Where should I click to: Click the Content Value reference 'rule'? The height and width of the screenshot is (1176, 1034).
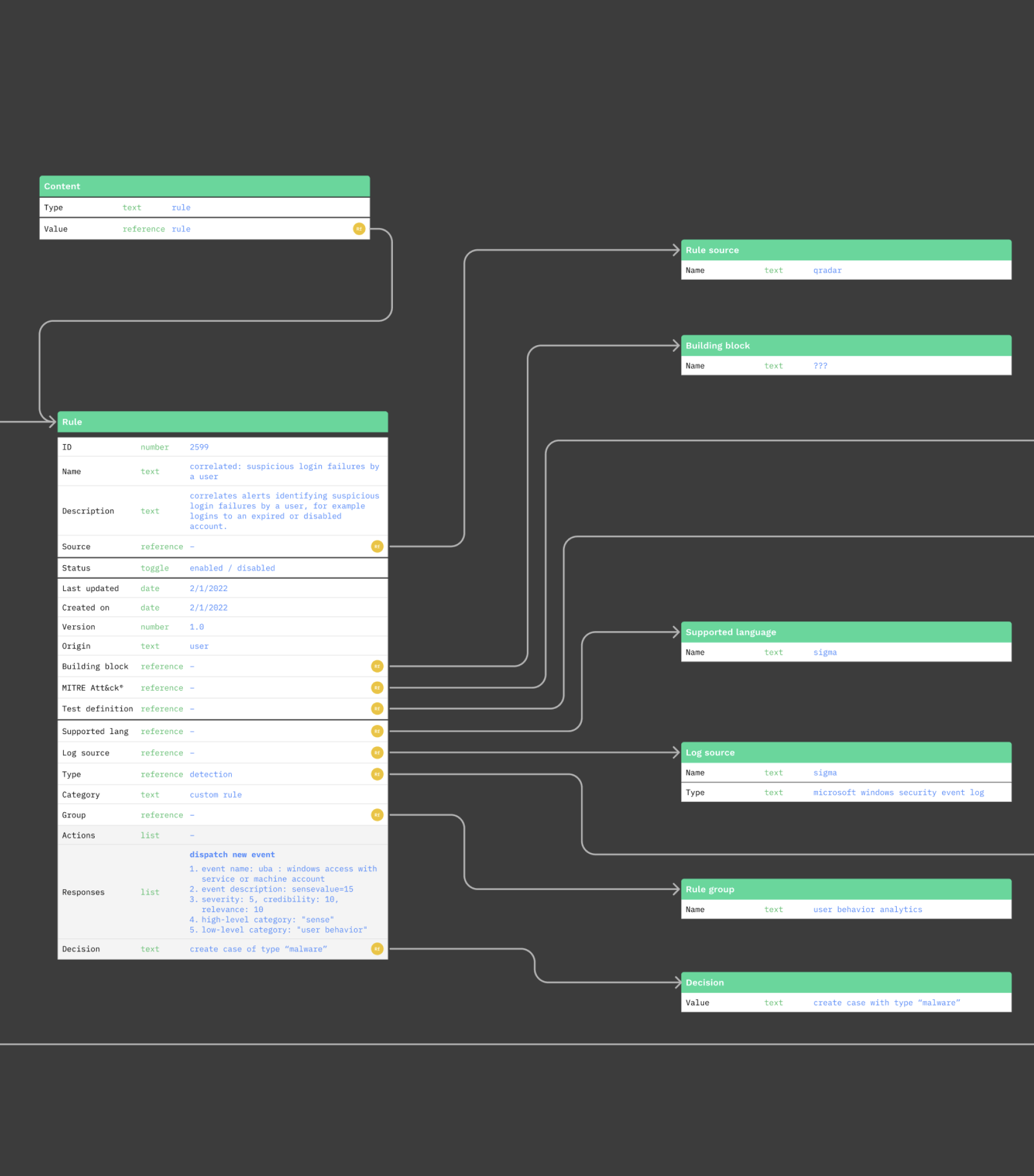point(181,229)
